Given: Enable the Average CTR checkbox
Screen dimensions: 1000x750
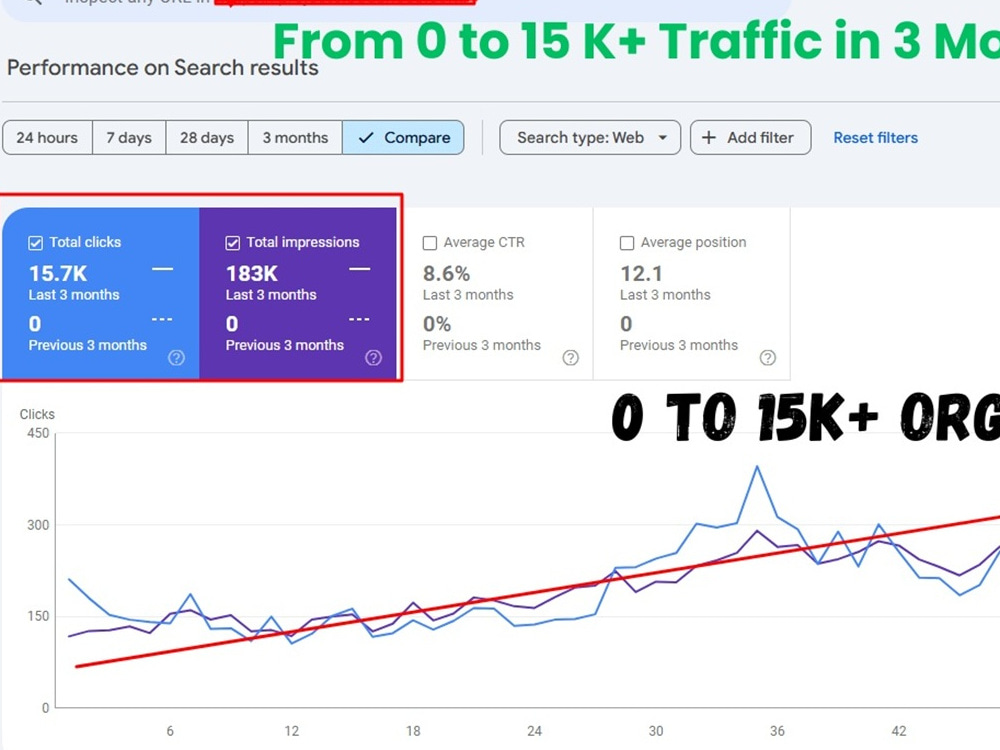Looking at the screenshot, I should tap(430, 243).
